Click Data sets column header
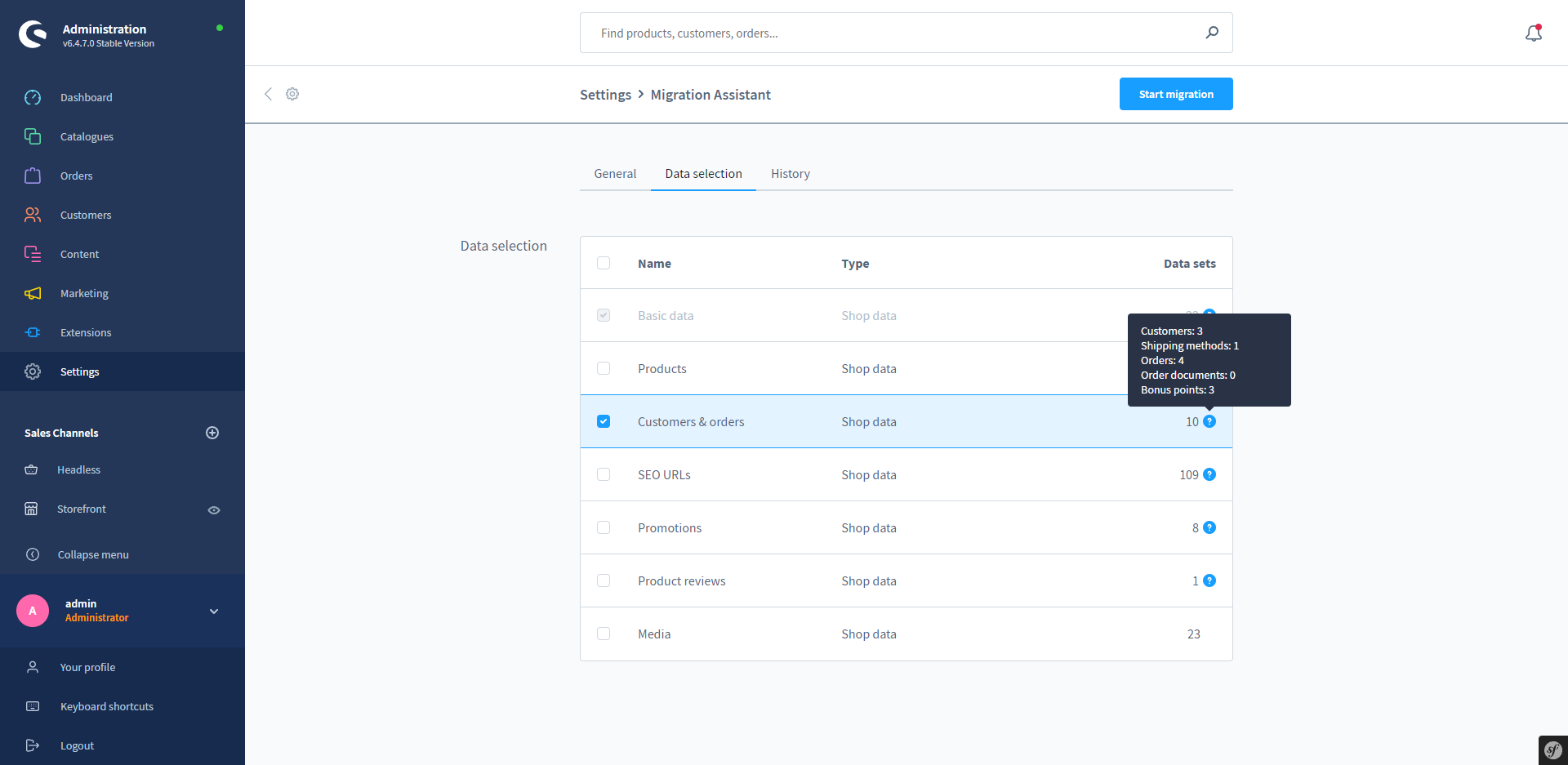Screen dimensions: 1568x765 tap(1189, 264)
